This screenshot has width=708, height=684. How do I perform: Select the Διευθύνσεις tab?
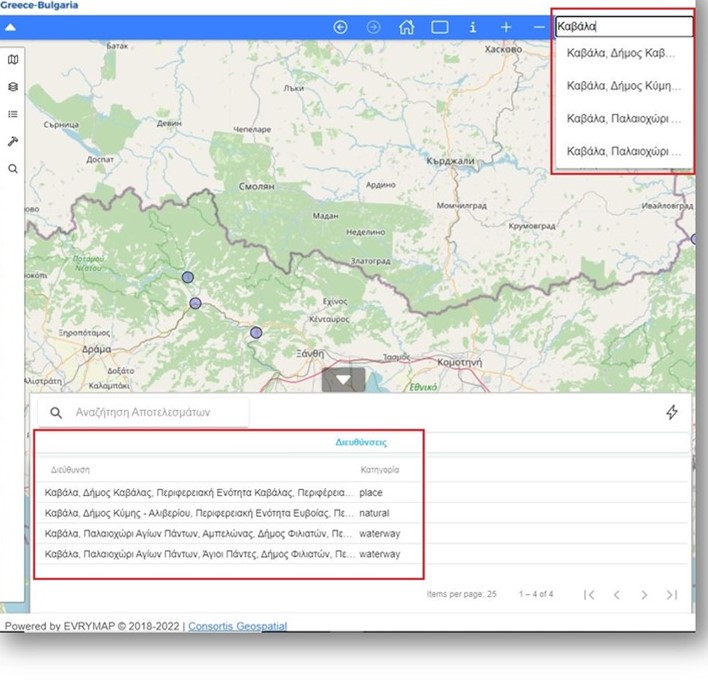[x=361, y=441]
